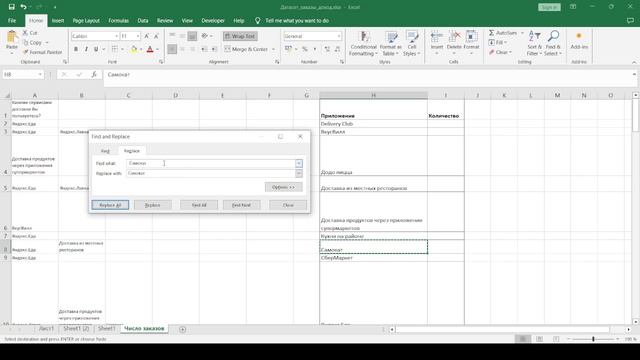Open Replace with history dropdown
Image resolution: width=640 pixels, height=360 pixels.
click(x=299, y=173)
